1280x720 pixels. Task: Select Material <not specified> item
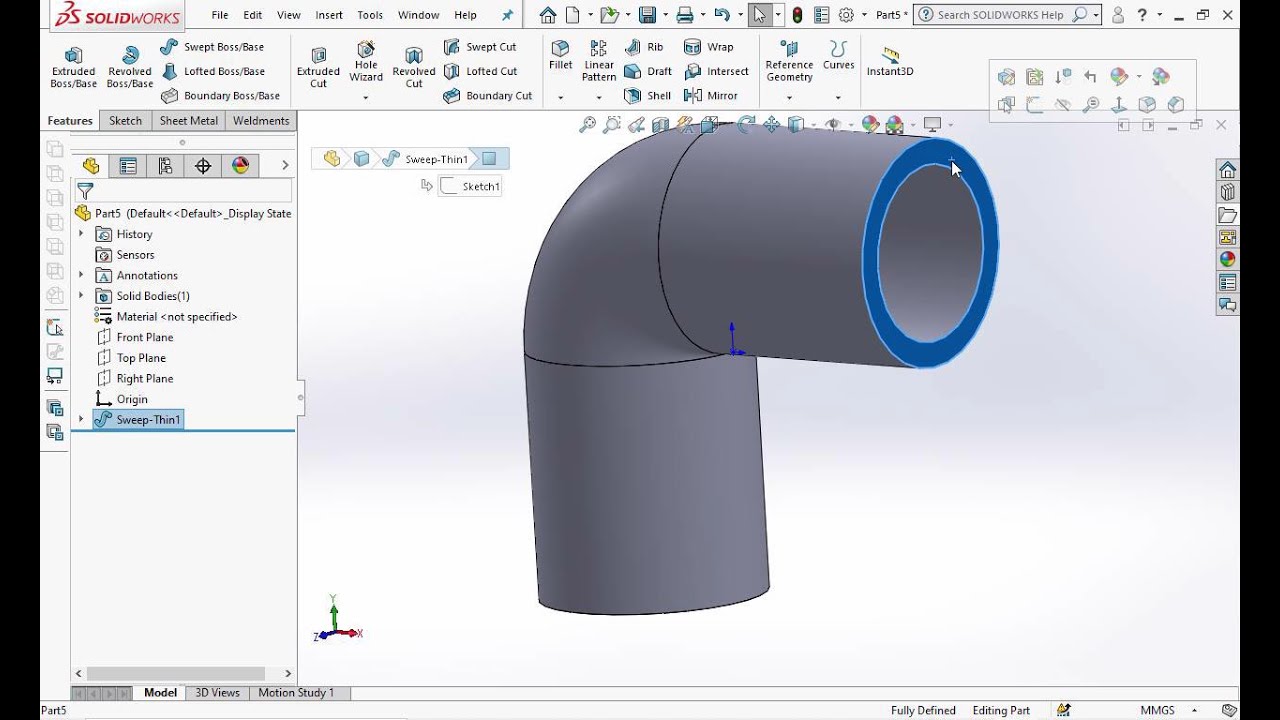(x=166, y=317)
